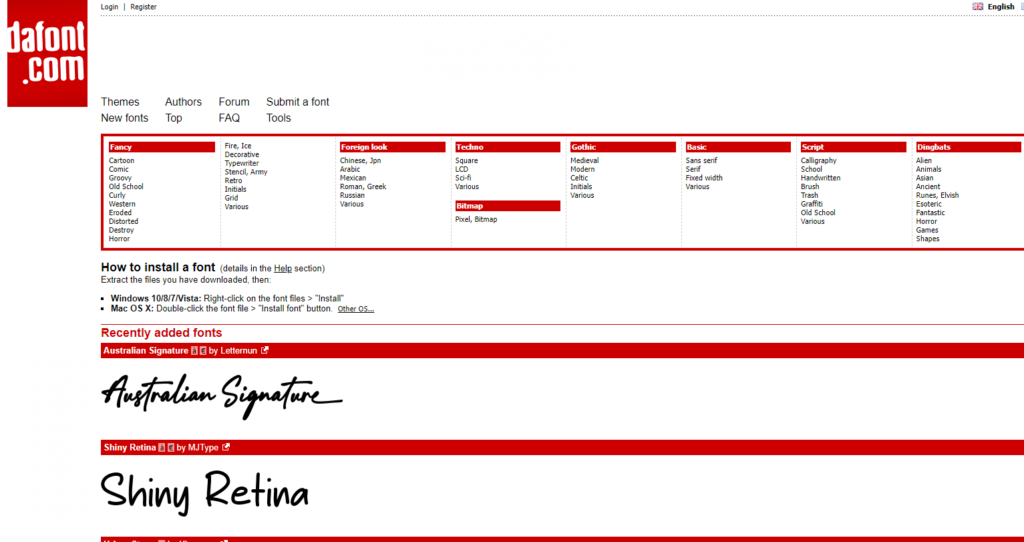Open Australian Signature font preview image
Viewport: 1024px width, 542px height.
pyautogui.click(x=222, y=396)
